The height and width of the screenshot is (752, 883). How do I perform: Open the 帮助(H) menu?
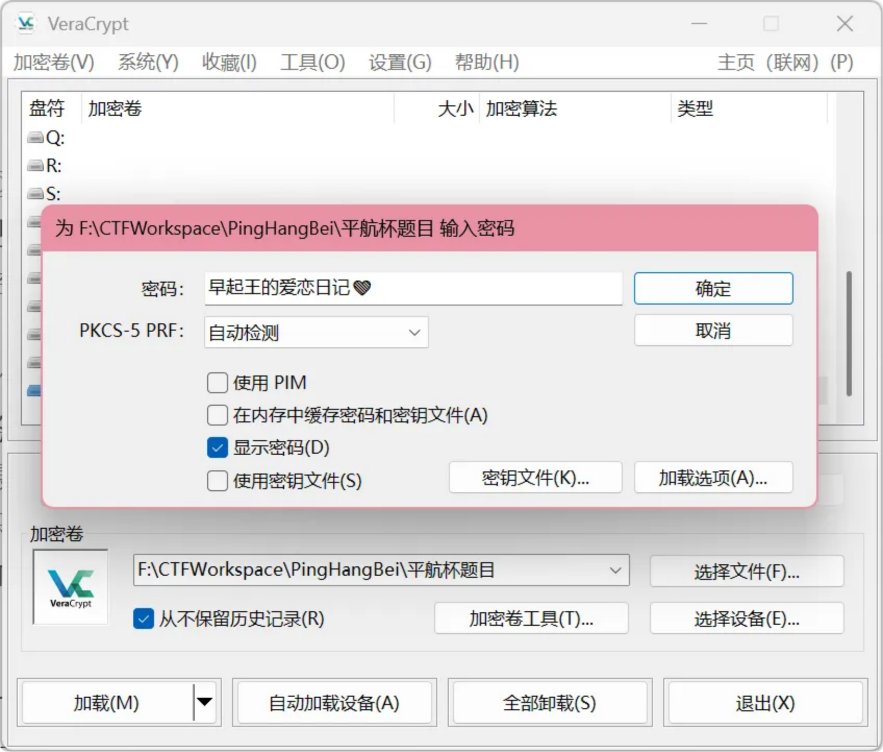tap(487, 62)
